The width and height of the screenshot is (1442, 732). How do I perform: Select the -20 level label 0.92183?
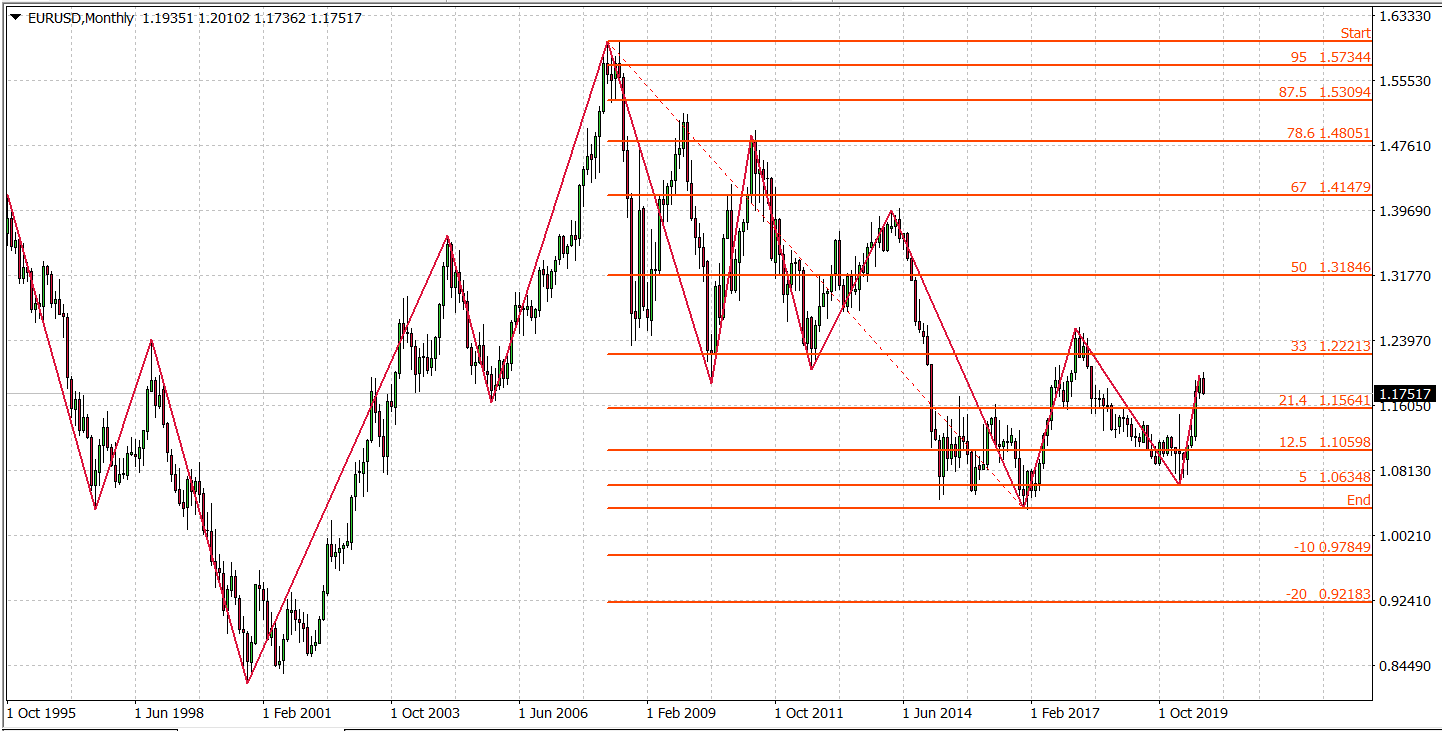pyautogui.click(x=1329, y=594)
